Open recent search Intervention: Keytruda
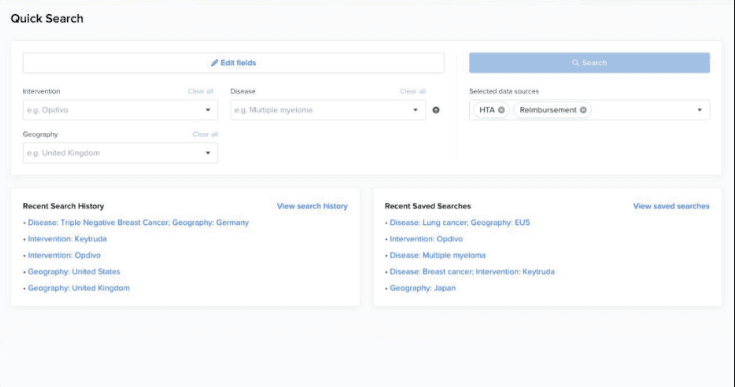The width and height of the screenshot is (735, 387). (x=67, y=239)
